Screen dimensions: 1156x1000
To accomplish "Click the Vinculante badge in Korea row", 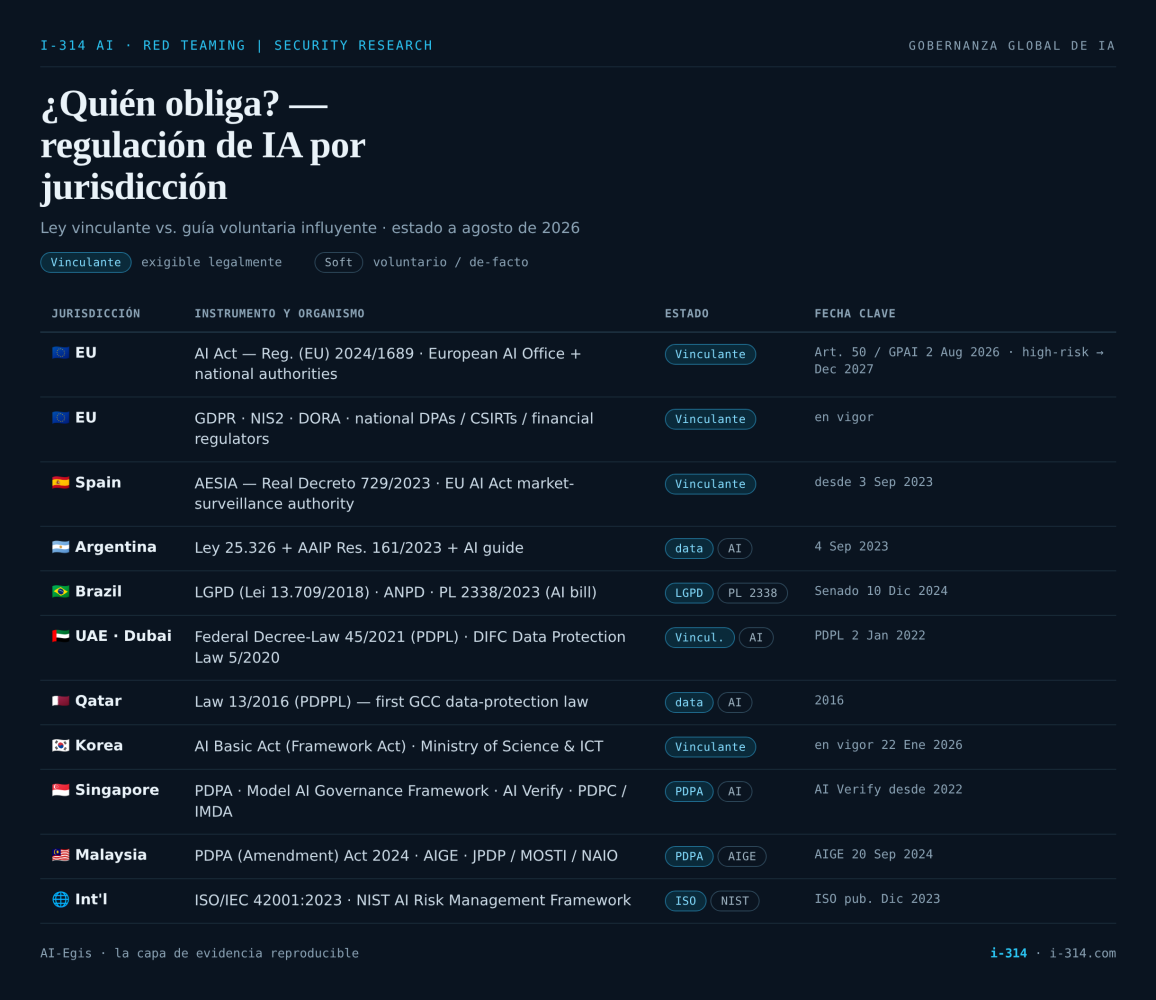I will click(710, 747).
